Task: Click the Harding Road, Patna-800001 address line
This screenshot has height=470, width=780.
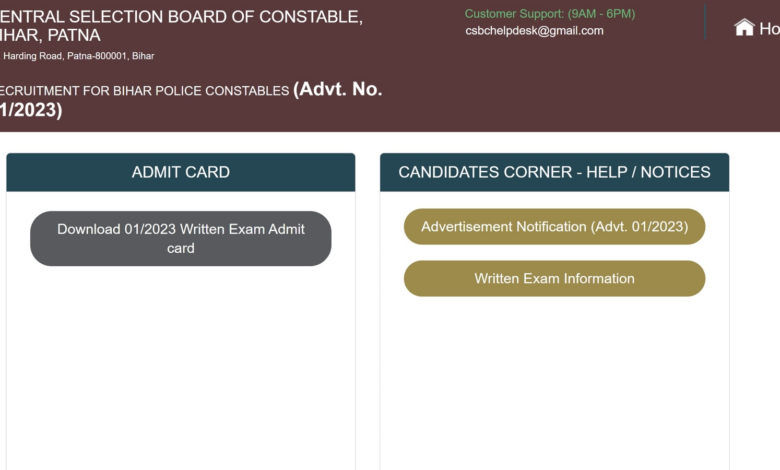Action: click(x=79, y=56)
